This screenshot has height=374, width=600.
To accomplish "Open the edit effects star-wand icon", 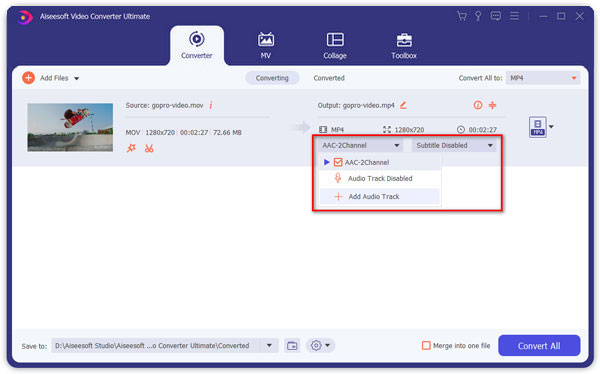I will click(131, 148).
